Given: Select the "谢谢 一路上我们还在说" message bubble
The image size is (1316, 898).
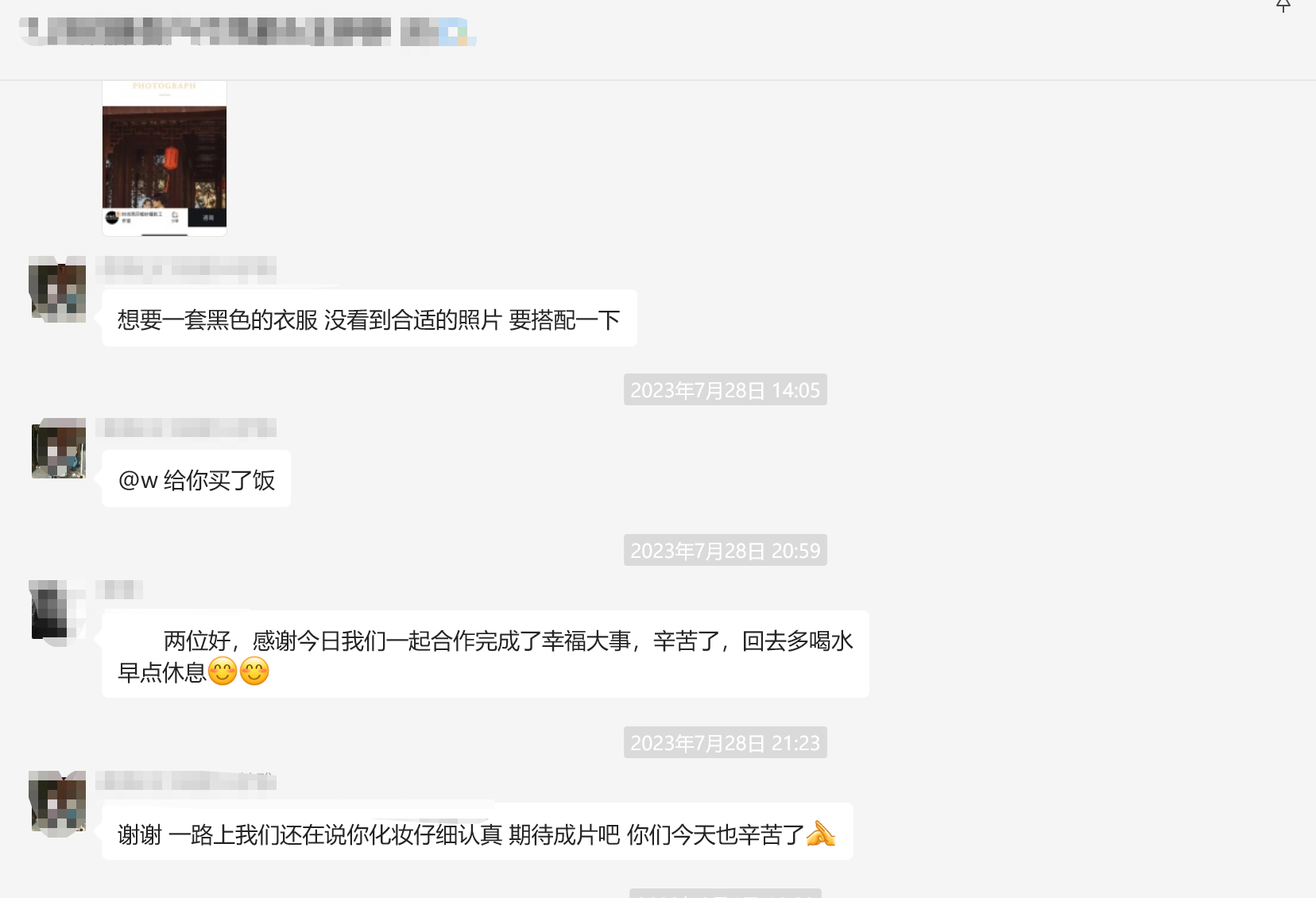Looking at the screenshot, I should (x=478, y=832).
